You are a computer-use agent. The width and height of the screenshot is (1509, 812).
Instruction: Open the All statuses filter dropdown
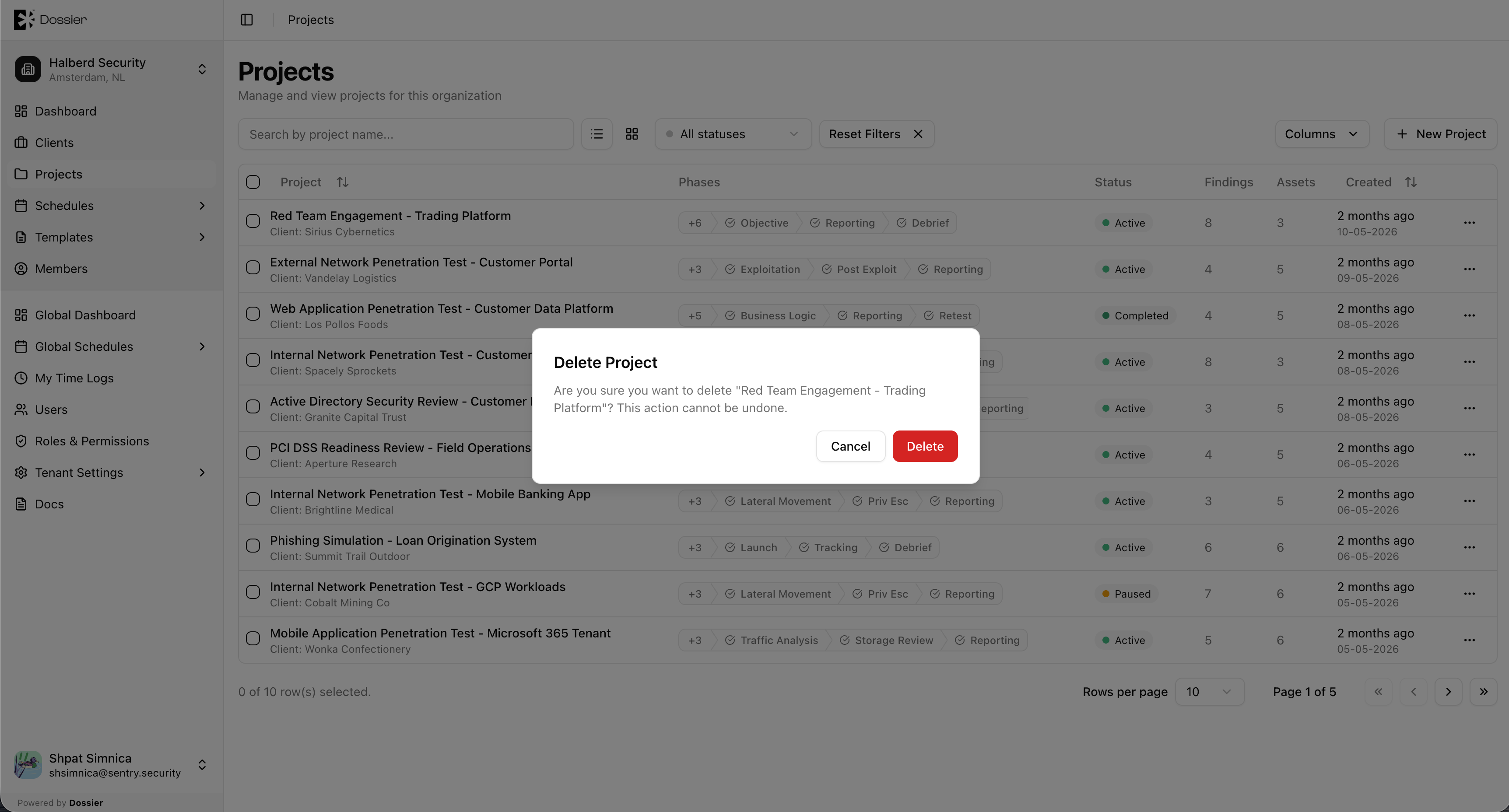[x=733, y=134]
